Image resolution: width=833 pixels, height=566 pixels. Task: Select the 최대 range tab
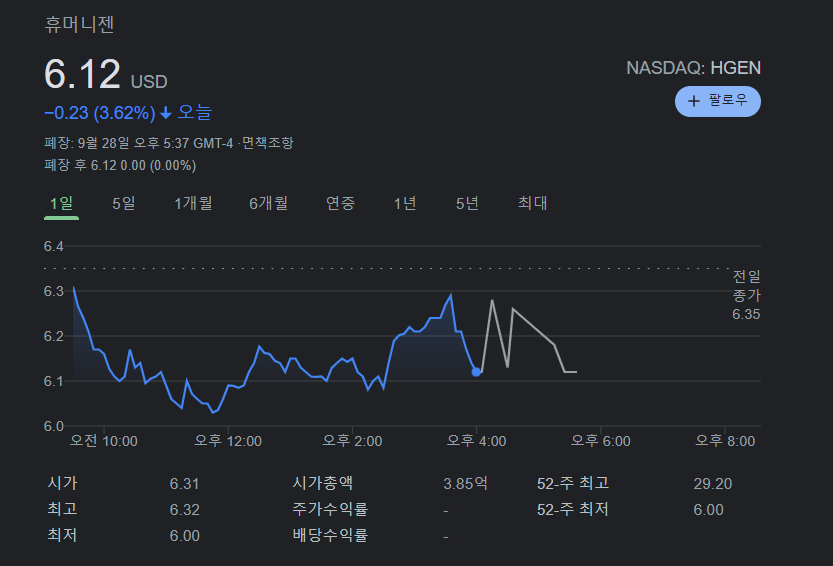tap(532, 203)
